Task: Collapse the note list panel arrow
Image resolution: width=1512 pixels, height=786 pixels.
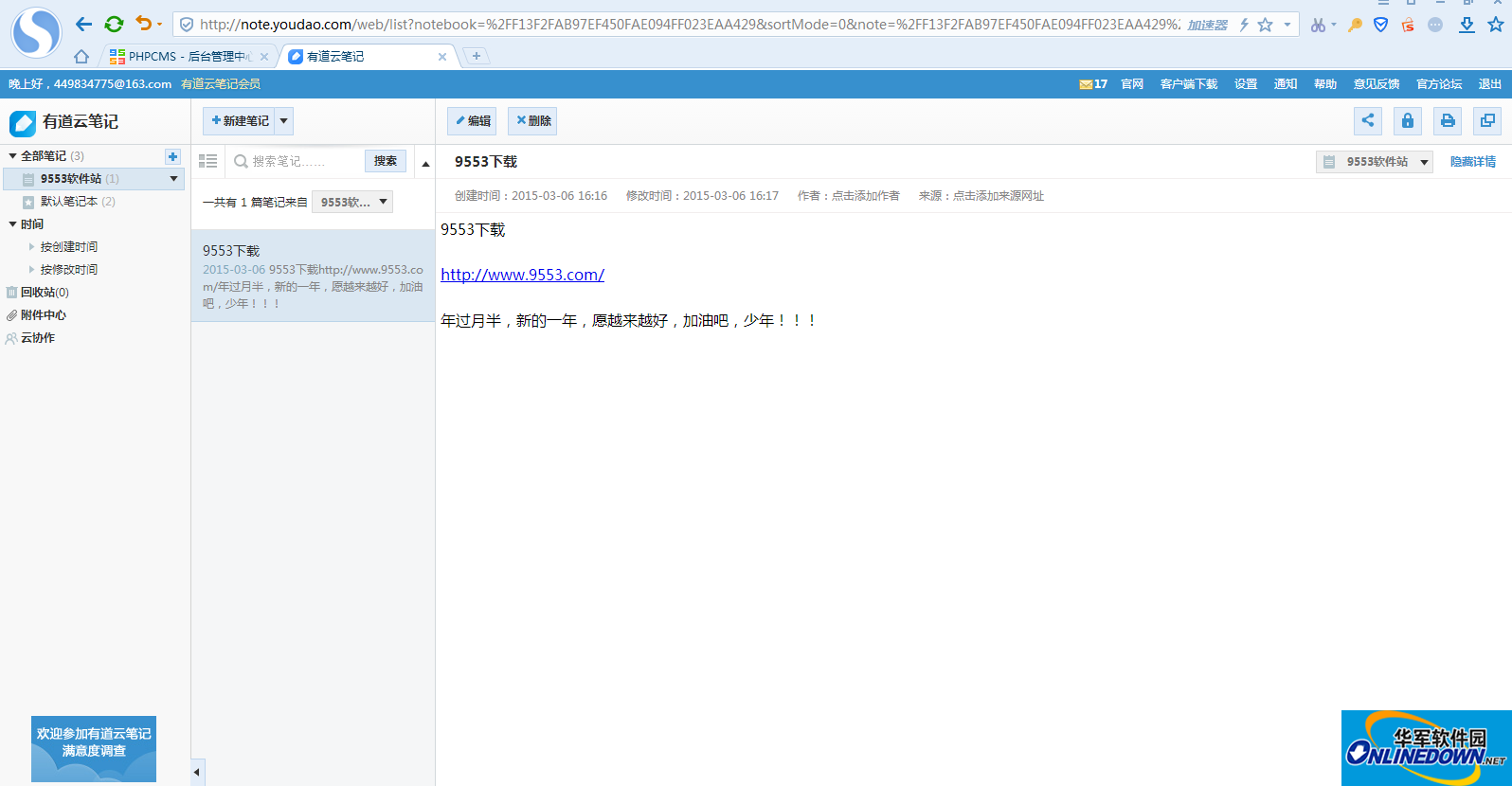Action: [197, 772]
